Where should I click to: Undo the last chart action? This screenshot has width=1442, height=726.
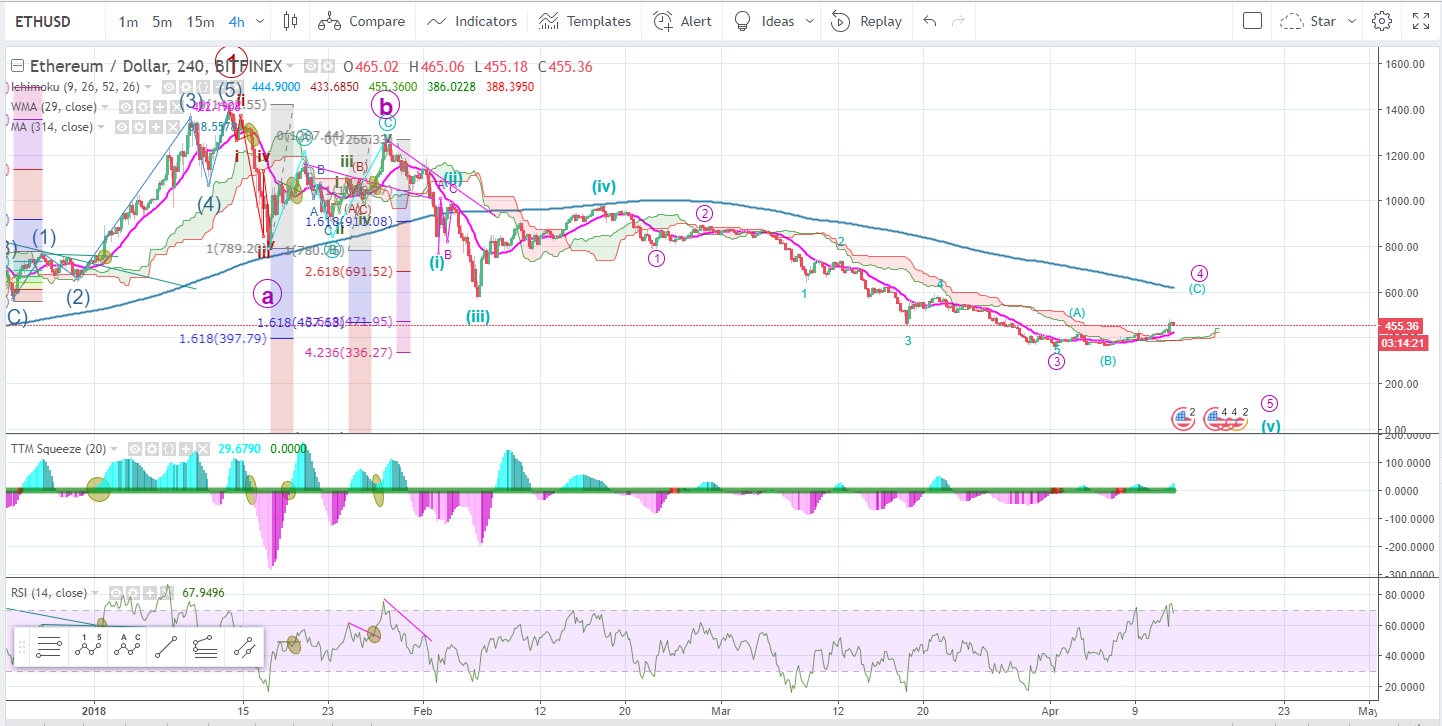[929, 20]
